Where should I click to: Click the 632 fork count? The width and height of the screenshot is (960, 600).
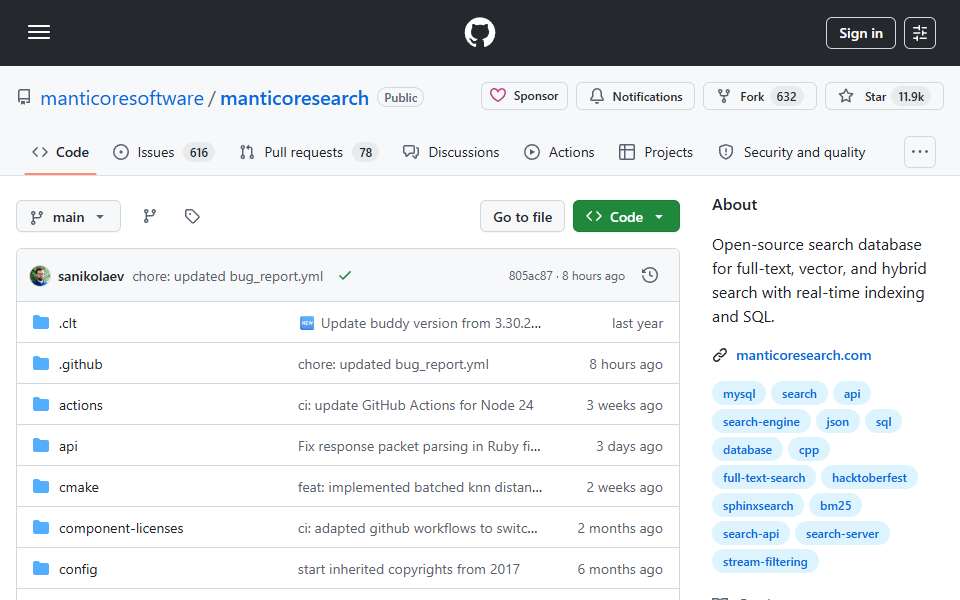[x=786, y=97]
